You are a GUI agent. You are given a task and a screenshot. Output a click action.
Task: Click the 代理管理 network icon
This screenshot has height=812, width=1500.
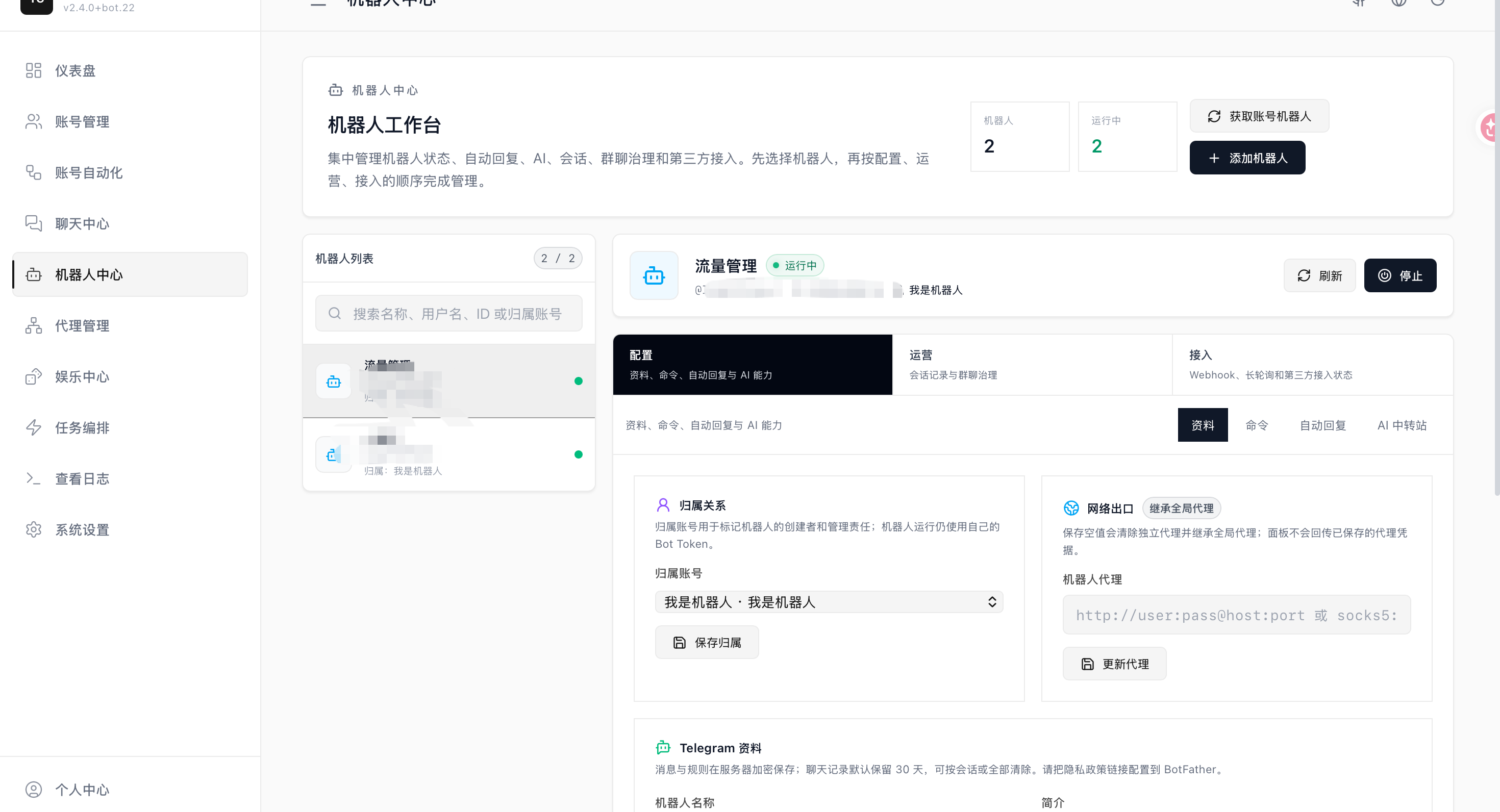34,326
